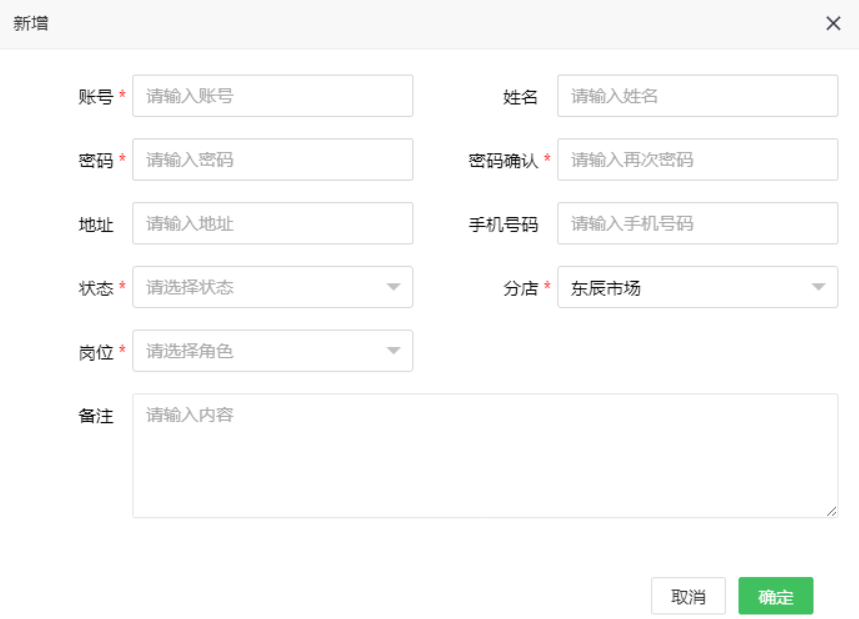Viewport: 859px width, 619px height.
Task: Click the 手机号码 phone number field
Action: tap(697, 223)
